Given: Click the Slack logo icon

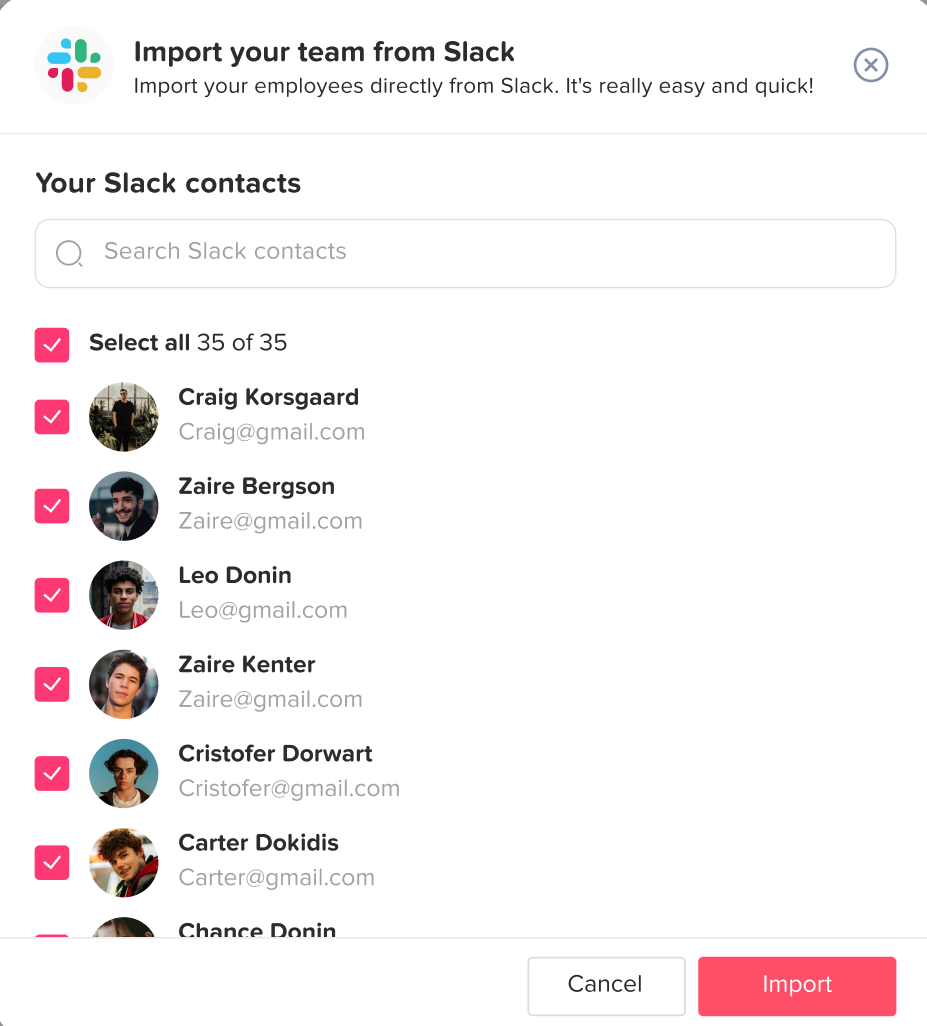Looking at the screenshot, I should (74, 65).
